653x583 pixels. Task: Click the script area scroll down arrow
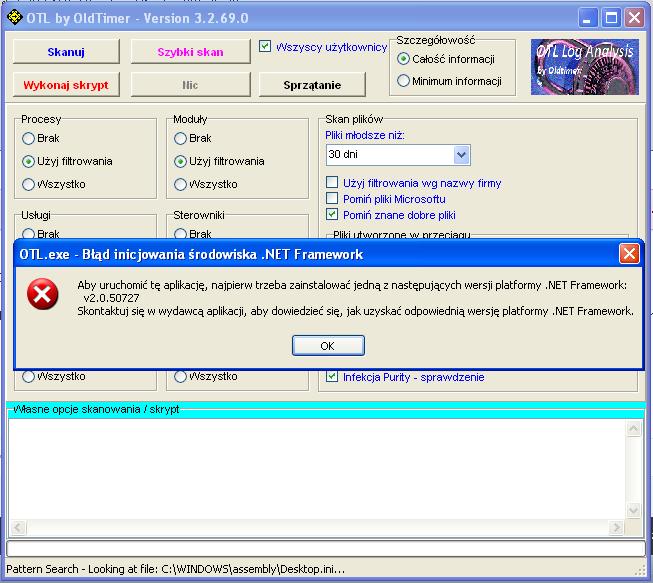click(x=633, y=510)
